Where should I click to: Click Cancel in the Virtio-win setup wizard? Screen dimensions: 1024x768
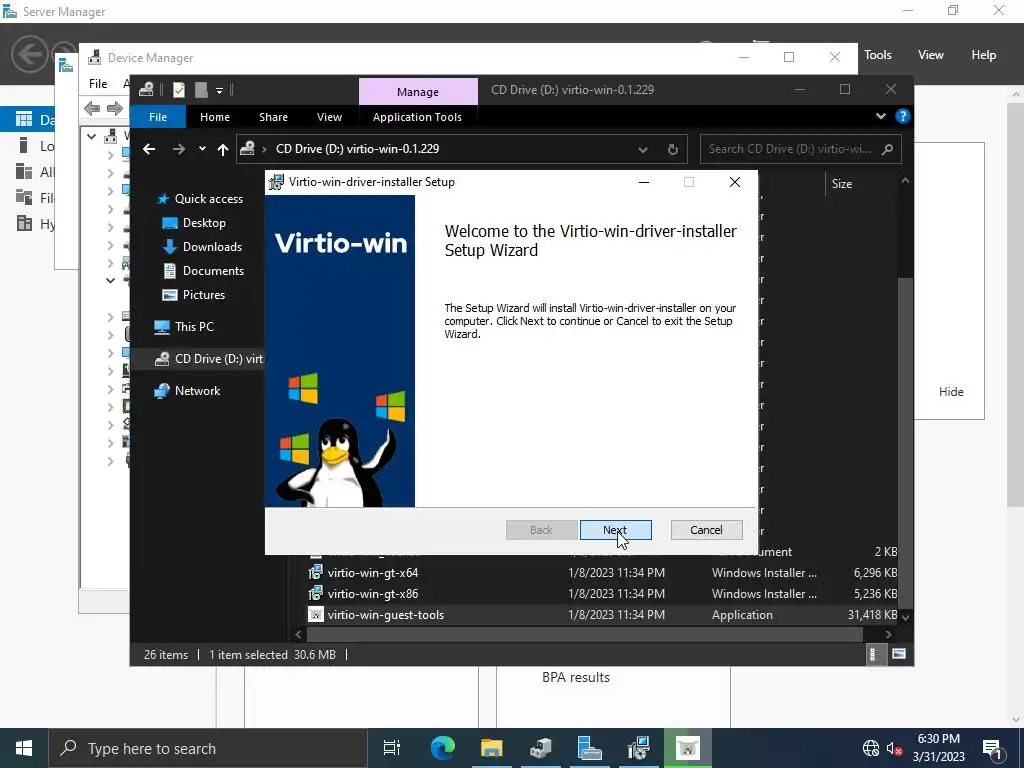coord(706,530)
